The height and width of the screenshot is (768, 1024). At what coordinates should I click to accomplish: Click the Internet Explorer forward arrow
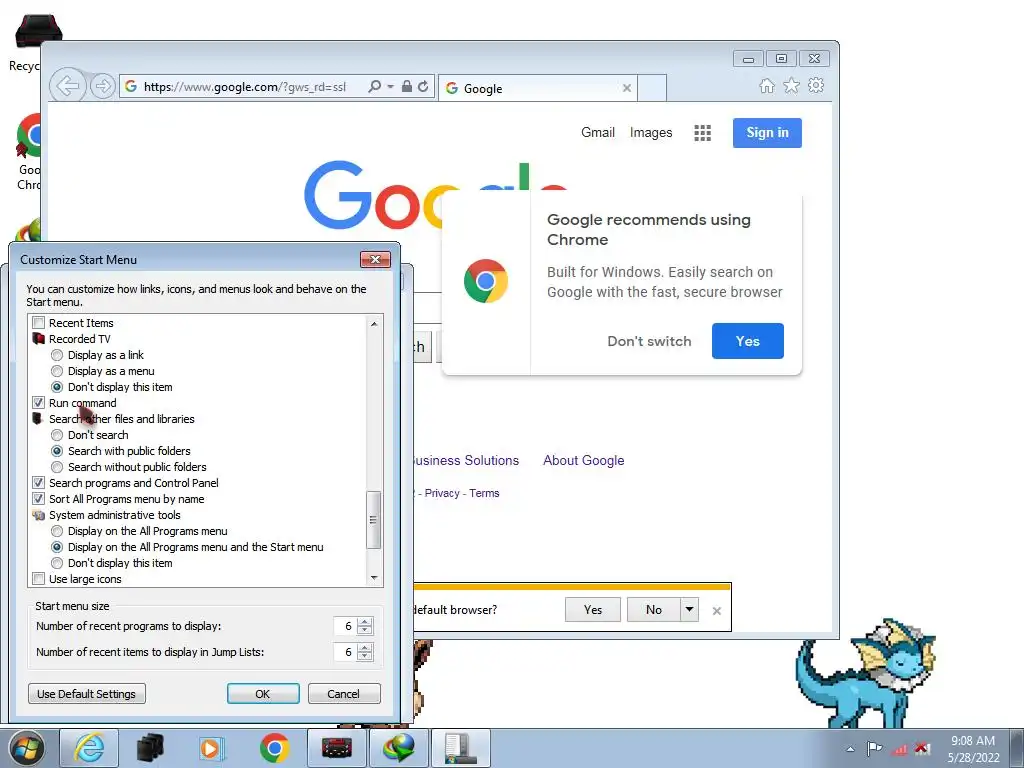pos(103,86)
